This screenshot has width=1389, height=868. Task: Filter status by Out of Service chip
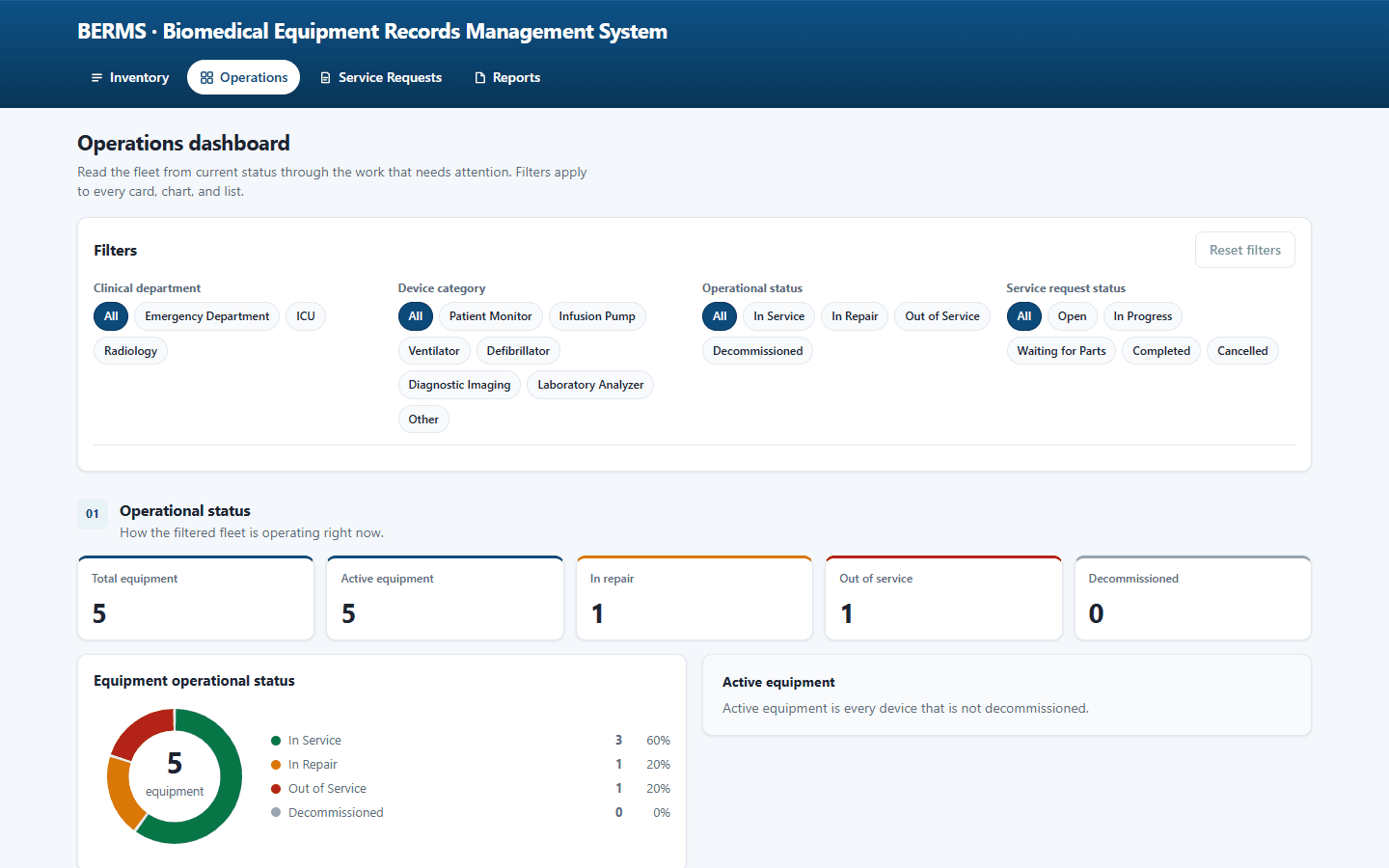pos(942,316)
